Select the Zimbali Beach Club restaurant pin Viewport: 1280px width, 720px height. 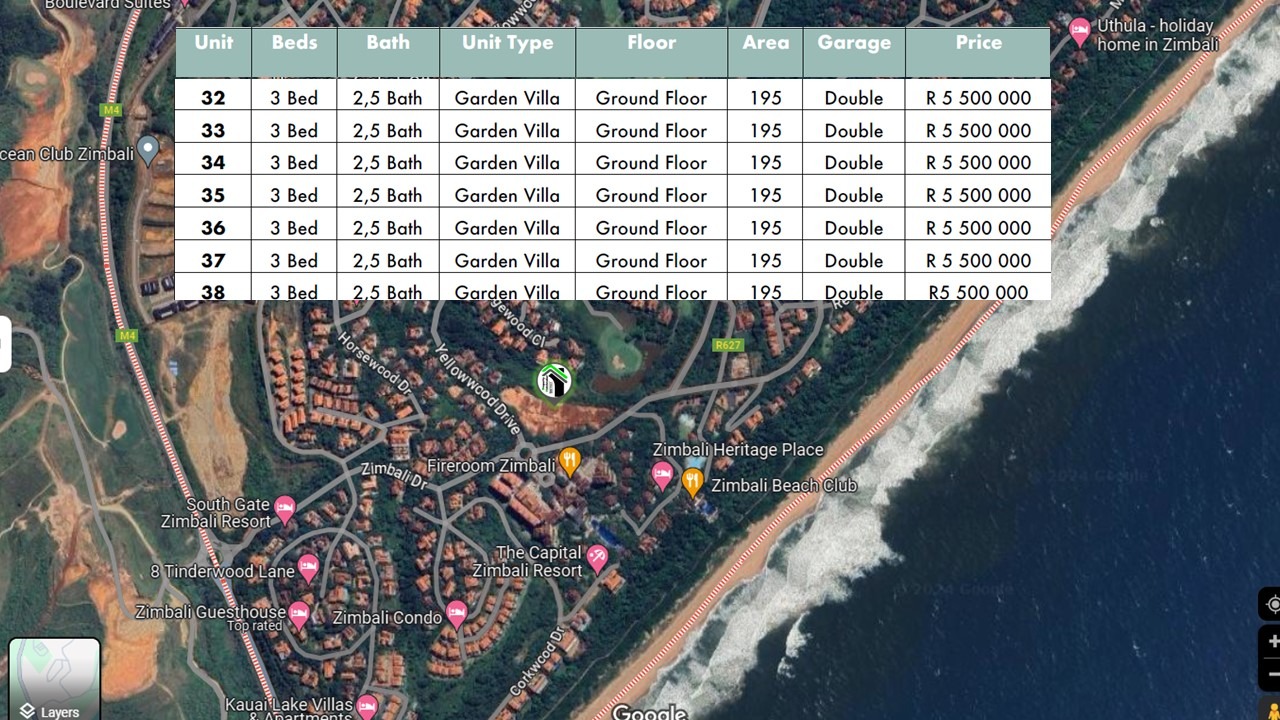tap(693, 481)
